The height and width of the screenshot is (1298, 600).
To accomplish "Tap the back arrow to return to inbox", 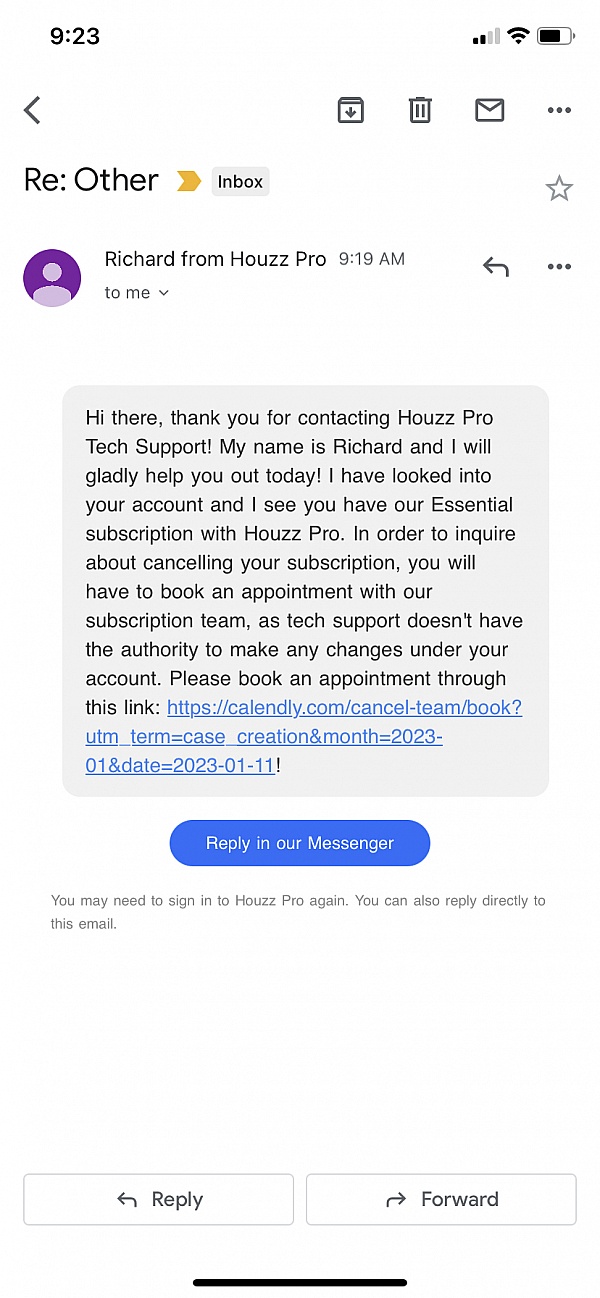I will [x=33, y=110].
